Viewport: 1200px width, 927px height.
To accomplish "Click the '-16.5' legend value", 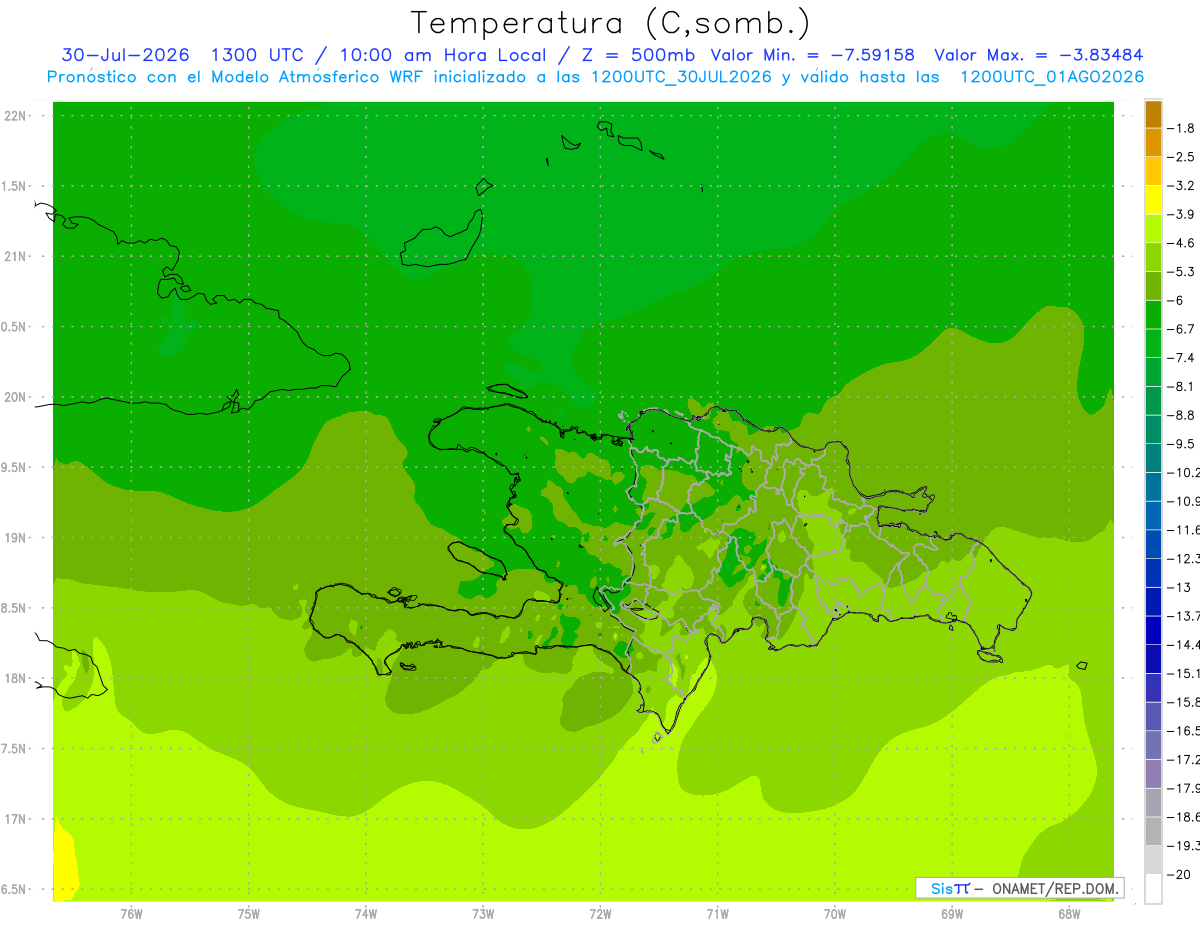I will (x=1182, y=731).
